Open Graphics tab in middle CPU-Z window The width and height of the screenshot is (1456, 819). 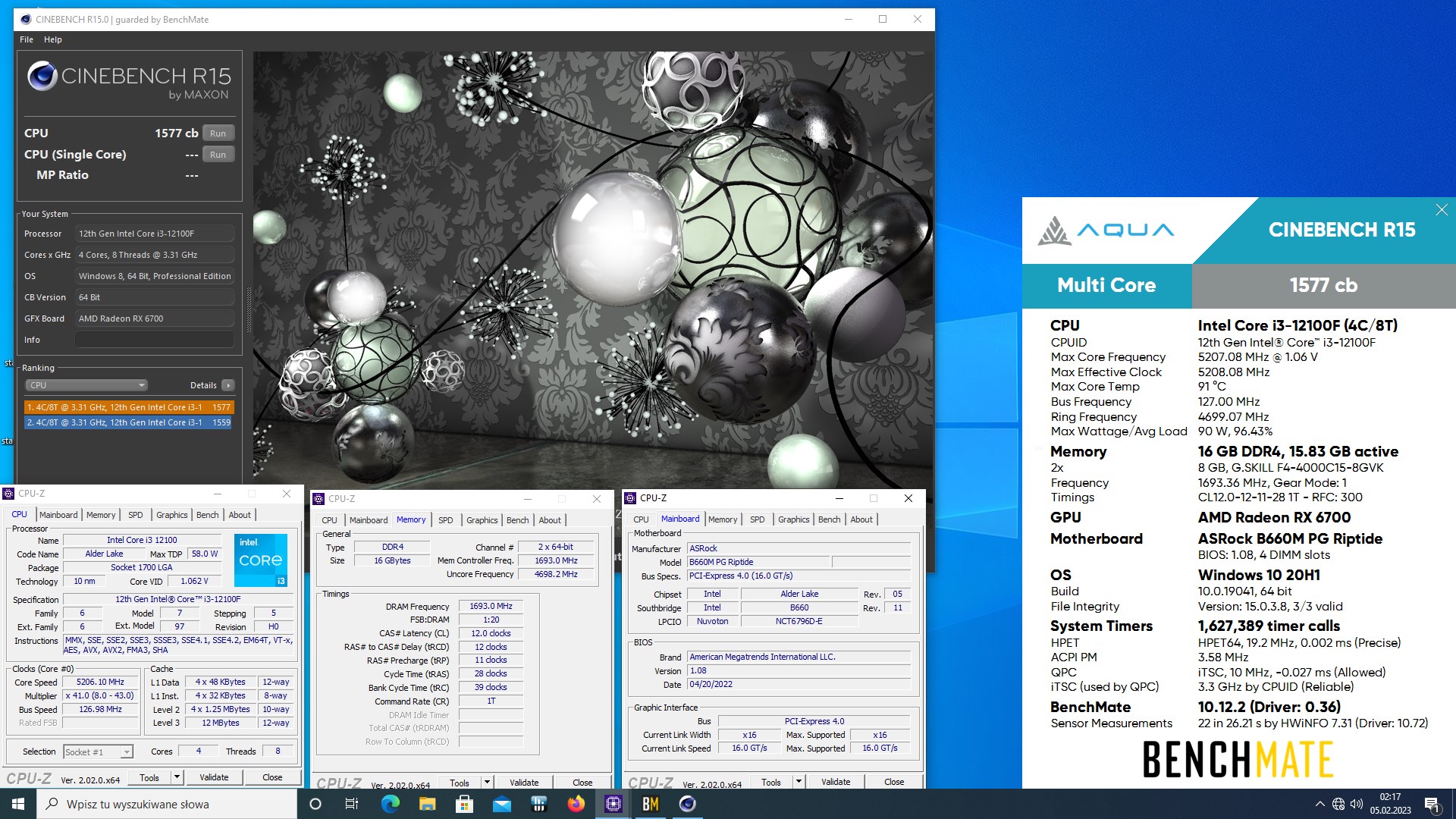482,520
